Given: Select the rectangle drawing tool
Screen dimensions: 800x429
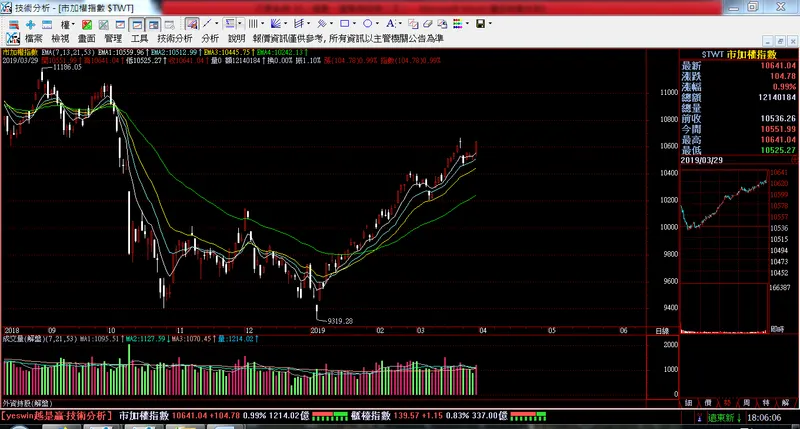Looking at the screenshot, I should tap(344, 23).
